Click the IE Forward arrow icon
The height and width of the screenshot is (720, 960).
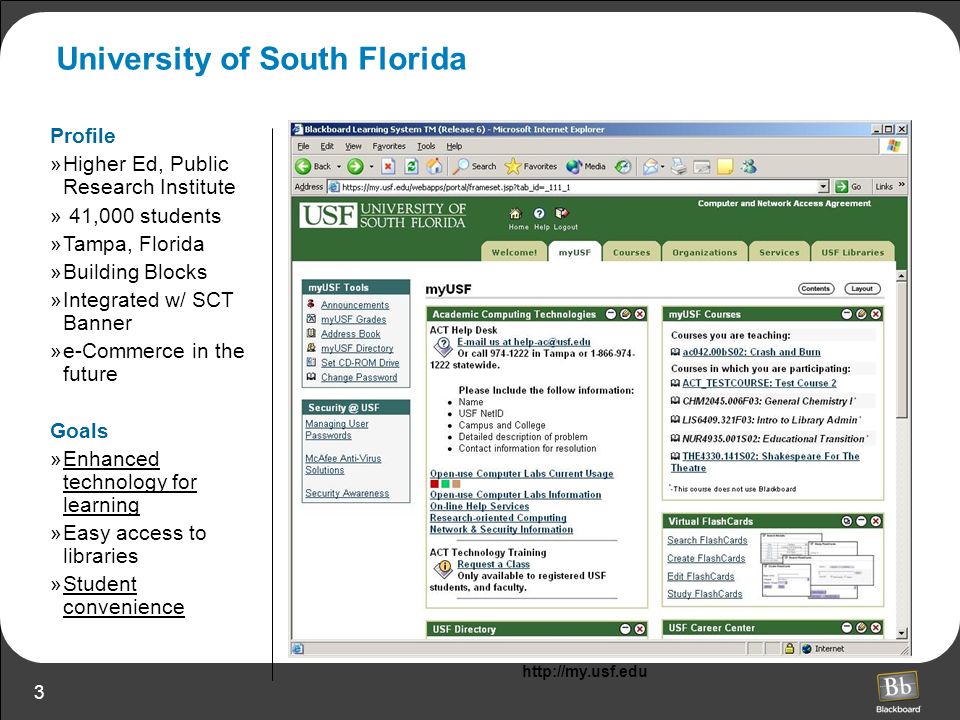(x=355, y=167)
